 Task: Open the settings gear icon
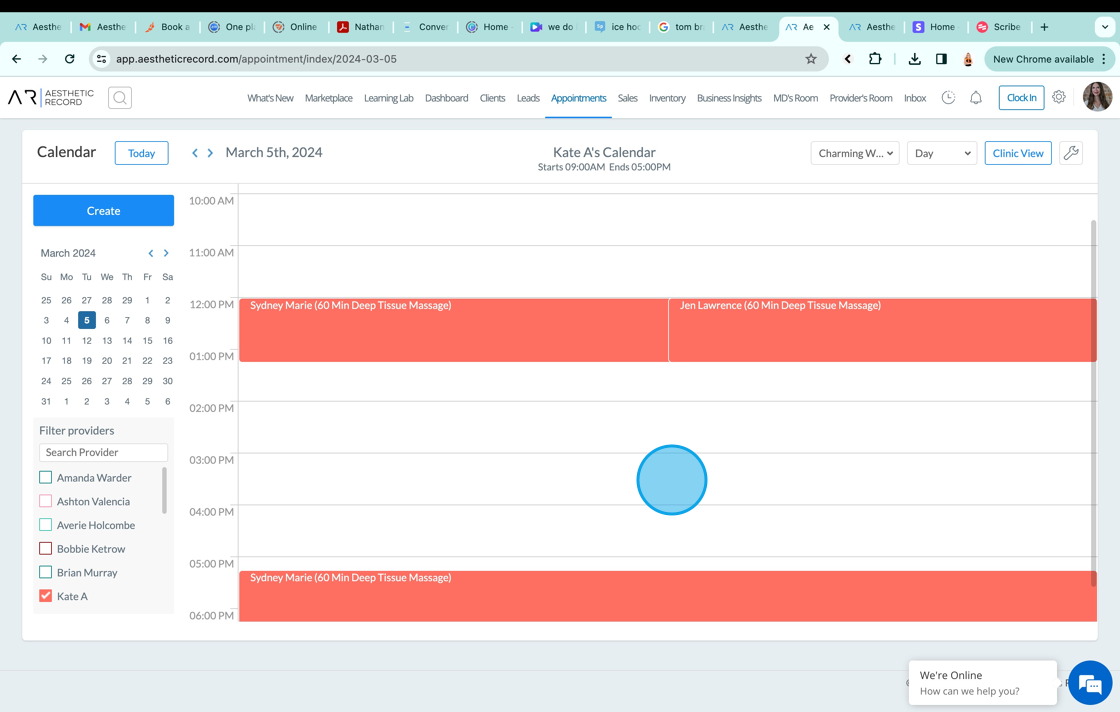(1059, 97)
